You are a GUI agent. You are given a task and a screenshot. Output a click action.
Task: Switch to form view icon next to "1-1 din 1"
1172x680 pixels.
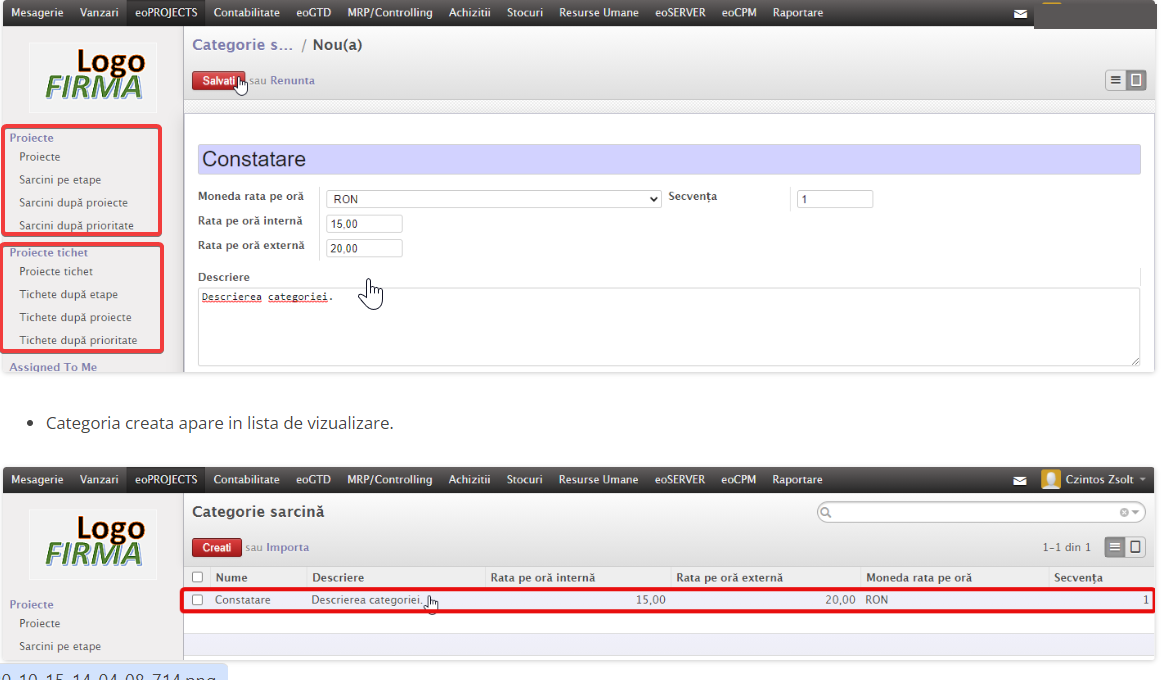pos(1136,547)
